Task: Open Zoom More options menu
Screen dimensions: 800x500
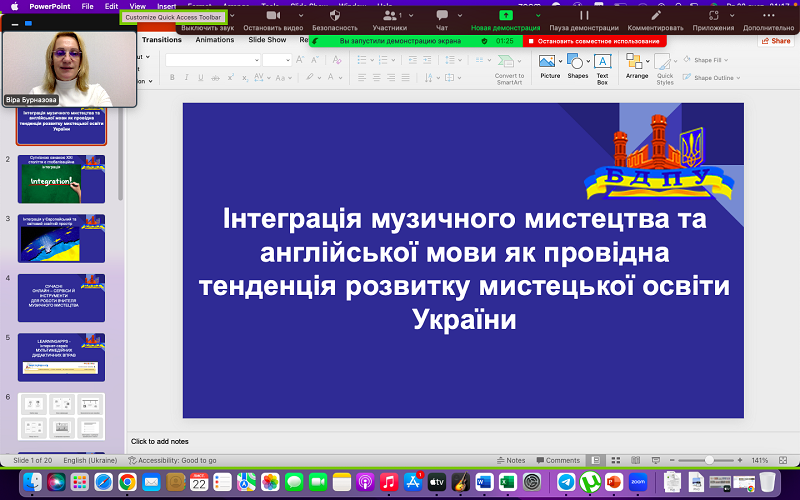Action: tap(768, 20)
